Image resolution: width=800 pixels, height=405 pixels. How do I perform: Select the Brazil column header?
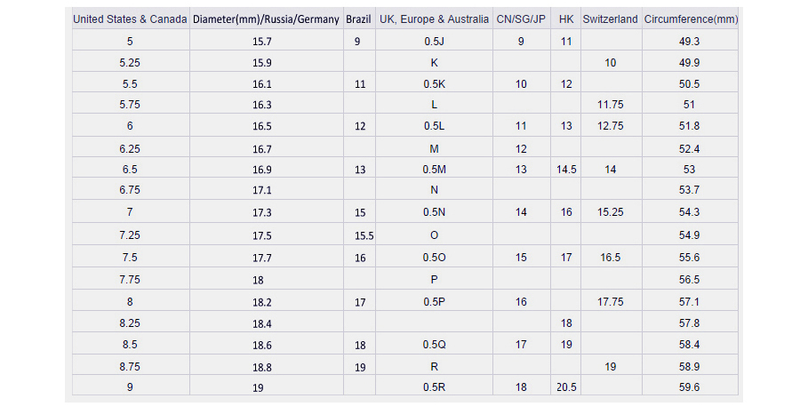358,19
